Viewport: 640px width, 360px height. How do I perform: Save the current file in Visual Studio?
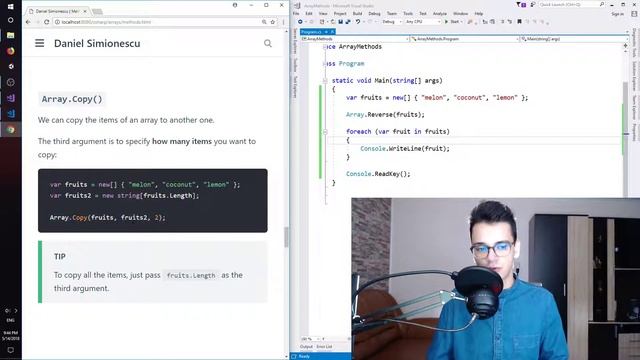point(340,22)
